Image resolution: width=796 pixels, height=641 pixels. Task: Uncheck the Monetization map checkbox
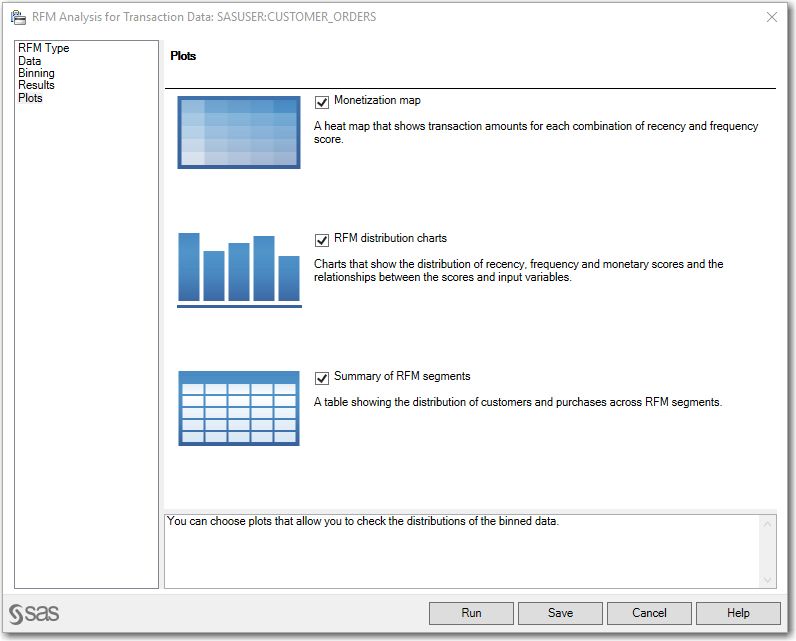pos(322,102)
